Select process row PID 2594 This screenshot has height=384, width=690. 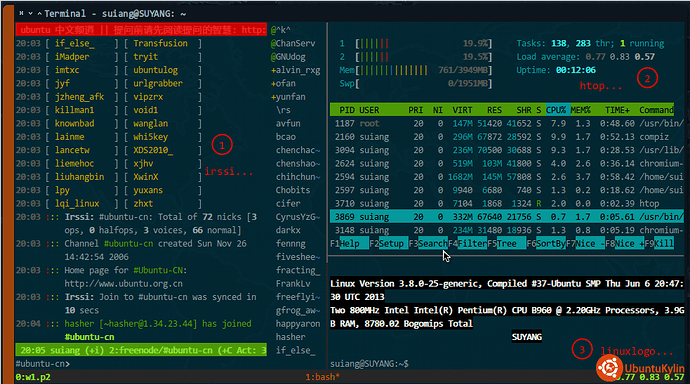click(x=506, y=177)
